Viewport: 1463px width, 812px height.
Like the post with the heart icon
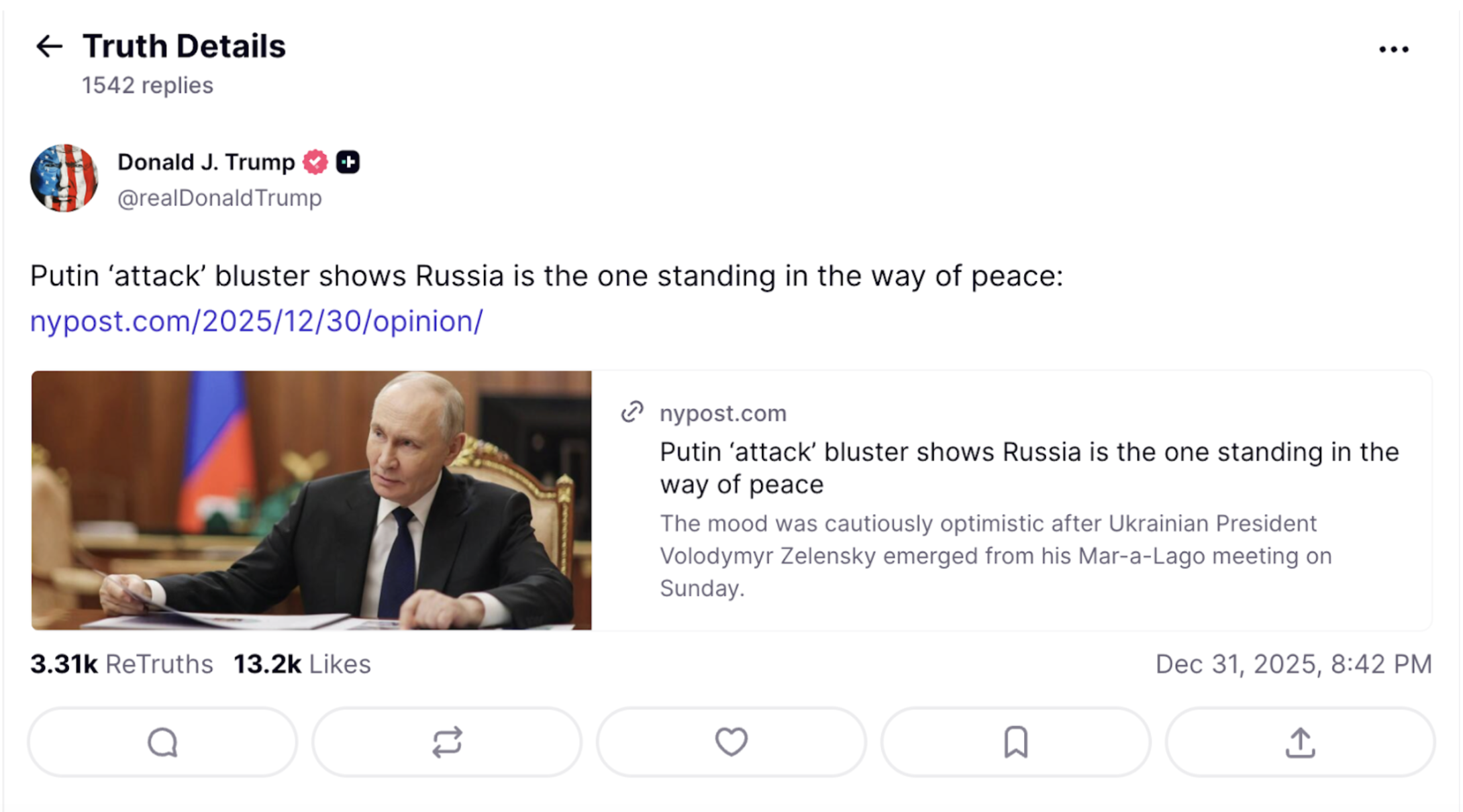[x=731, y=742]
